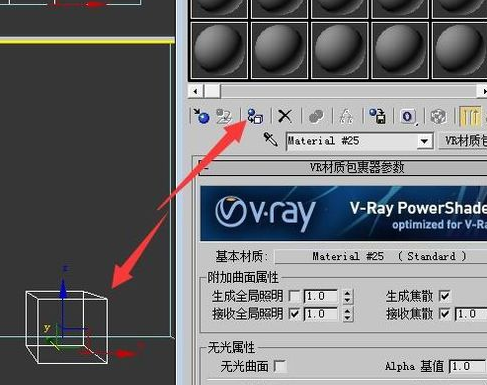
Task: Click 接收焦散 value field
Action: point(471,314)
